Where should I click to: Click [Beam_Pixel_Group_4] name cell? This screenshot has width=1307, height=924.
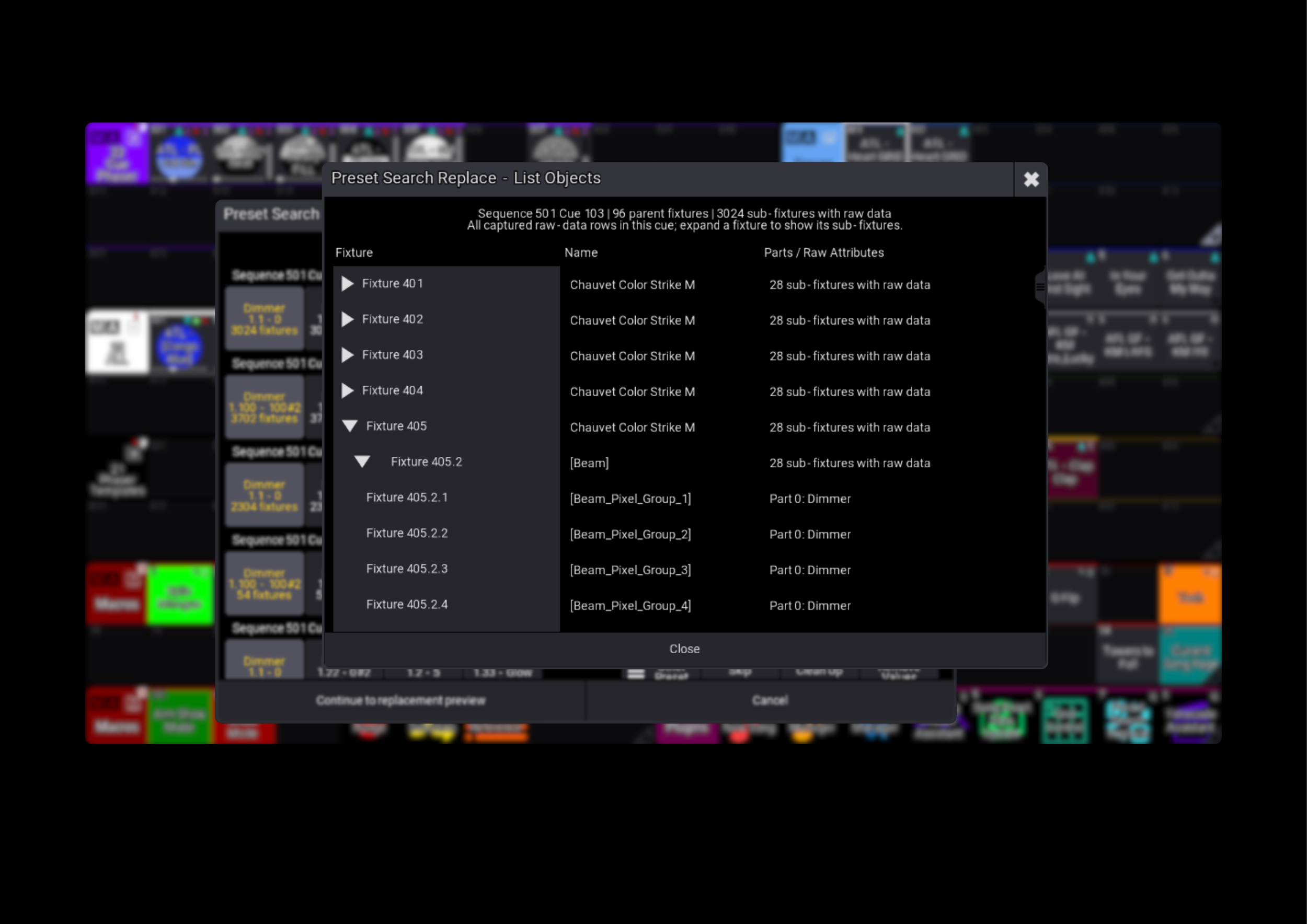click(630, 606)
